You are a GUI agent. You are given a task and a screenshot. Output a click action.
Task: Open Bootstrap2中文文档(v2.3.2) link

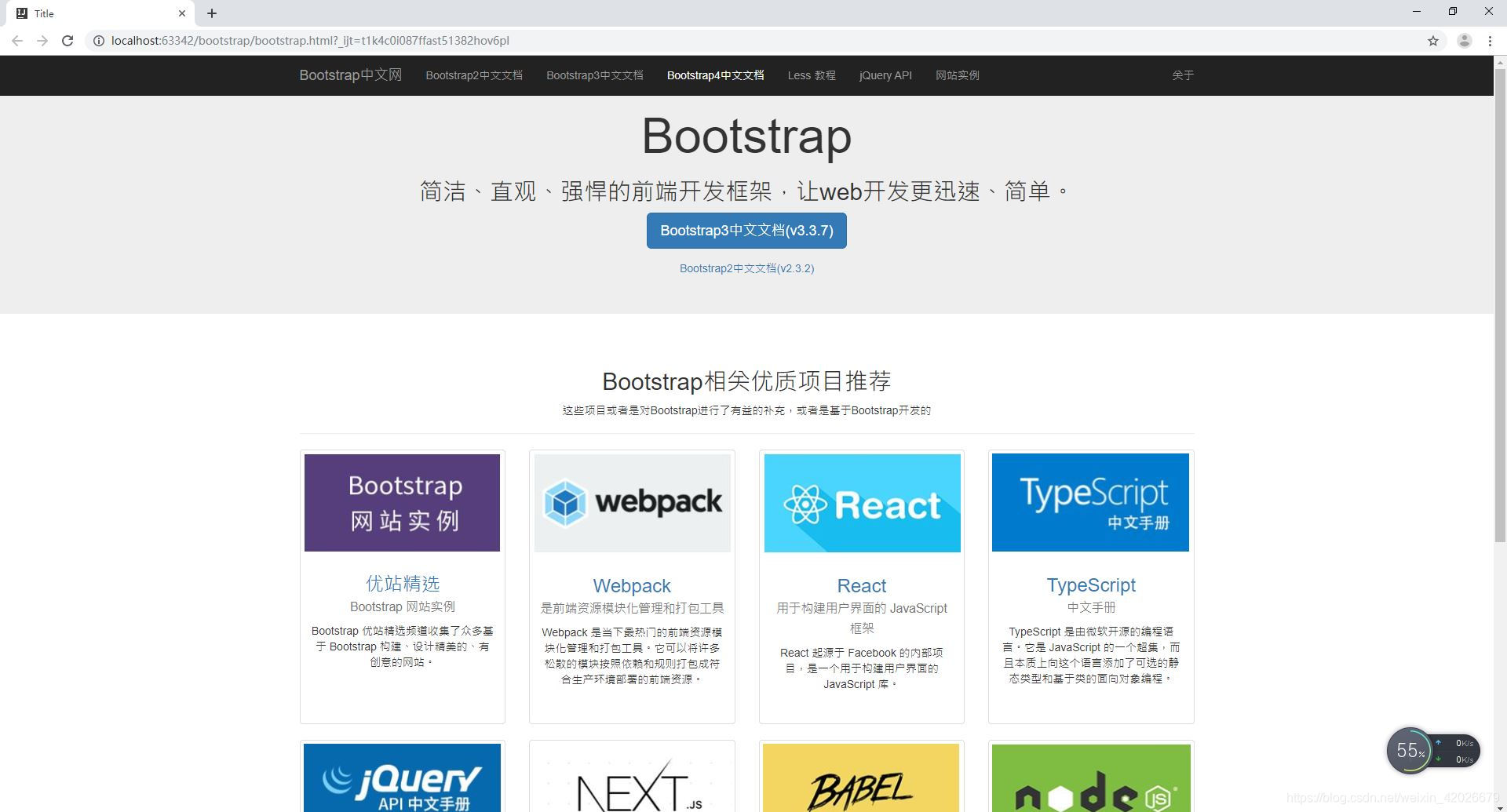pos(746,268)
